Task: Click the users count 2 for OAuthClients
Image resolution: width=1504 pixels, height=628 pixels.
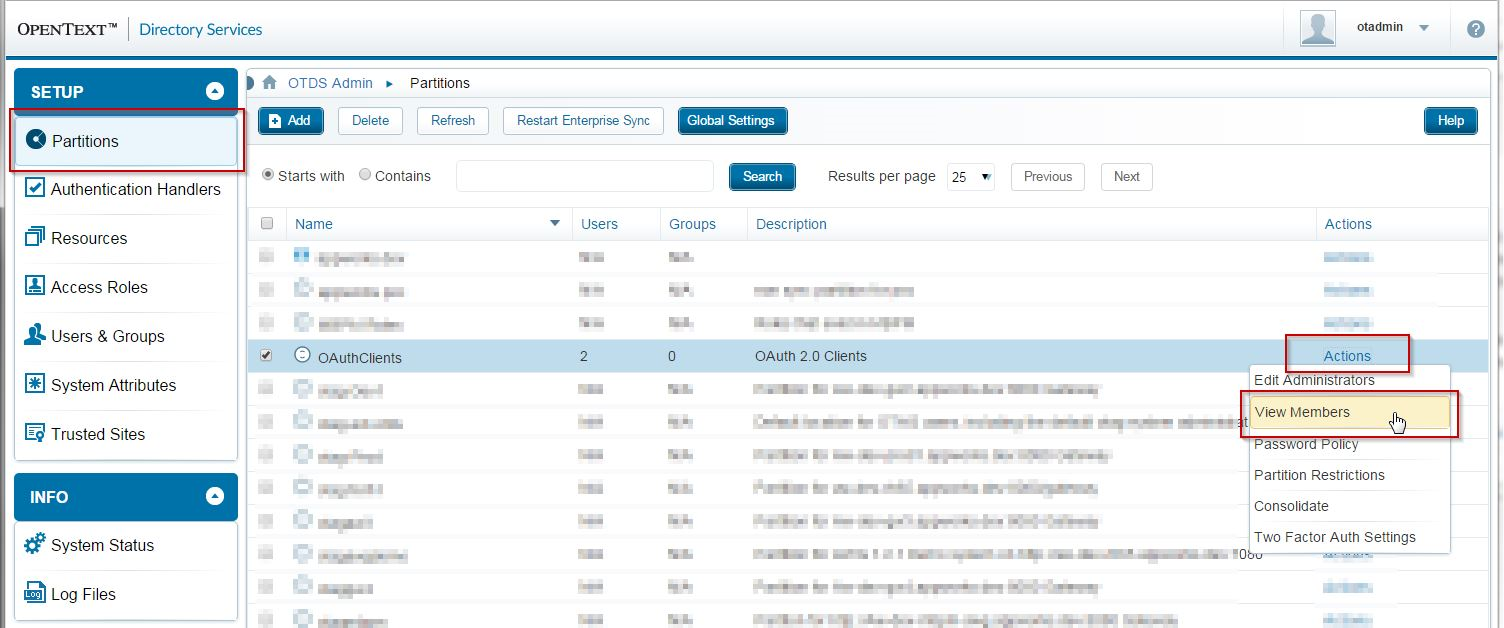Action: (585, 356)
